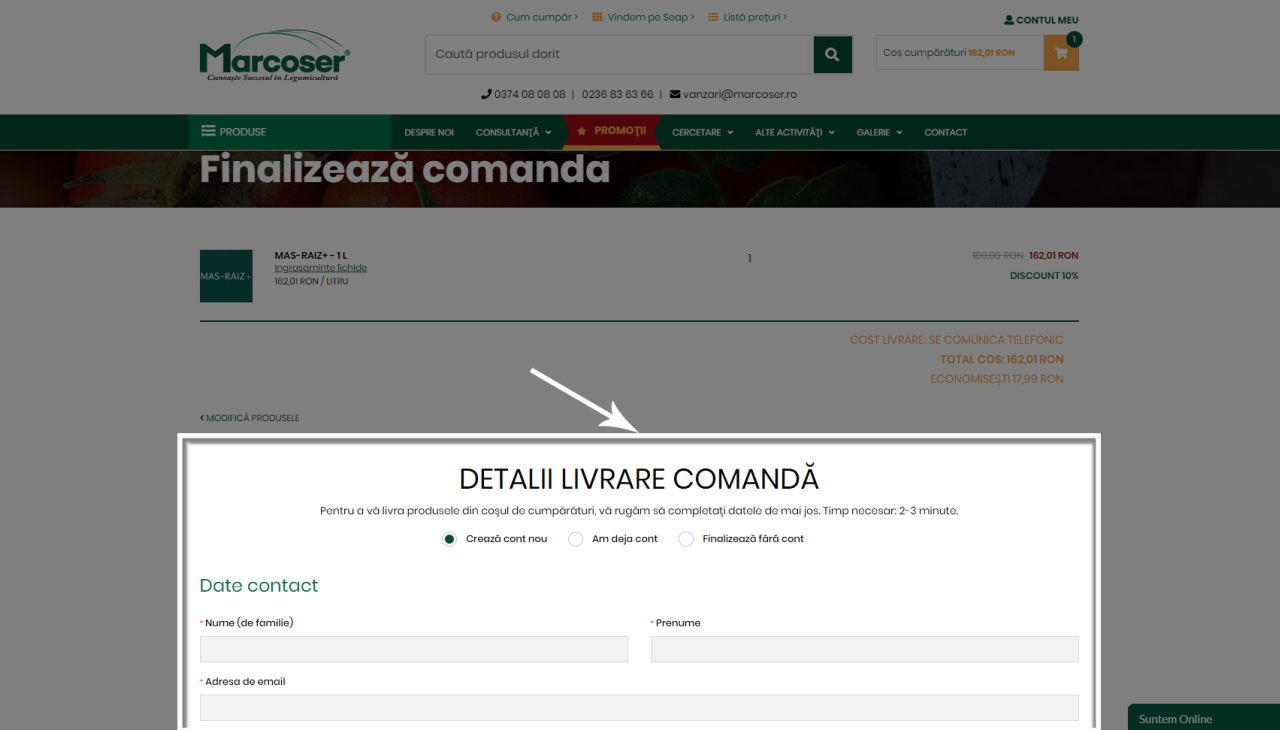Open the PROMOȚII menu item
This screenshot has height=730, width=1280.
point(612,131)
